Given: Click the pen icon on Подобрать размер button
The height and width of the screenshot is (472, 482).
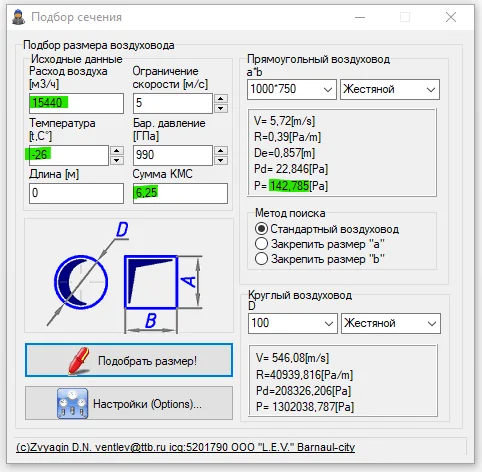Looking at the screenshot, I should 79,361.
